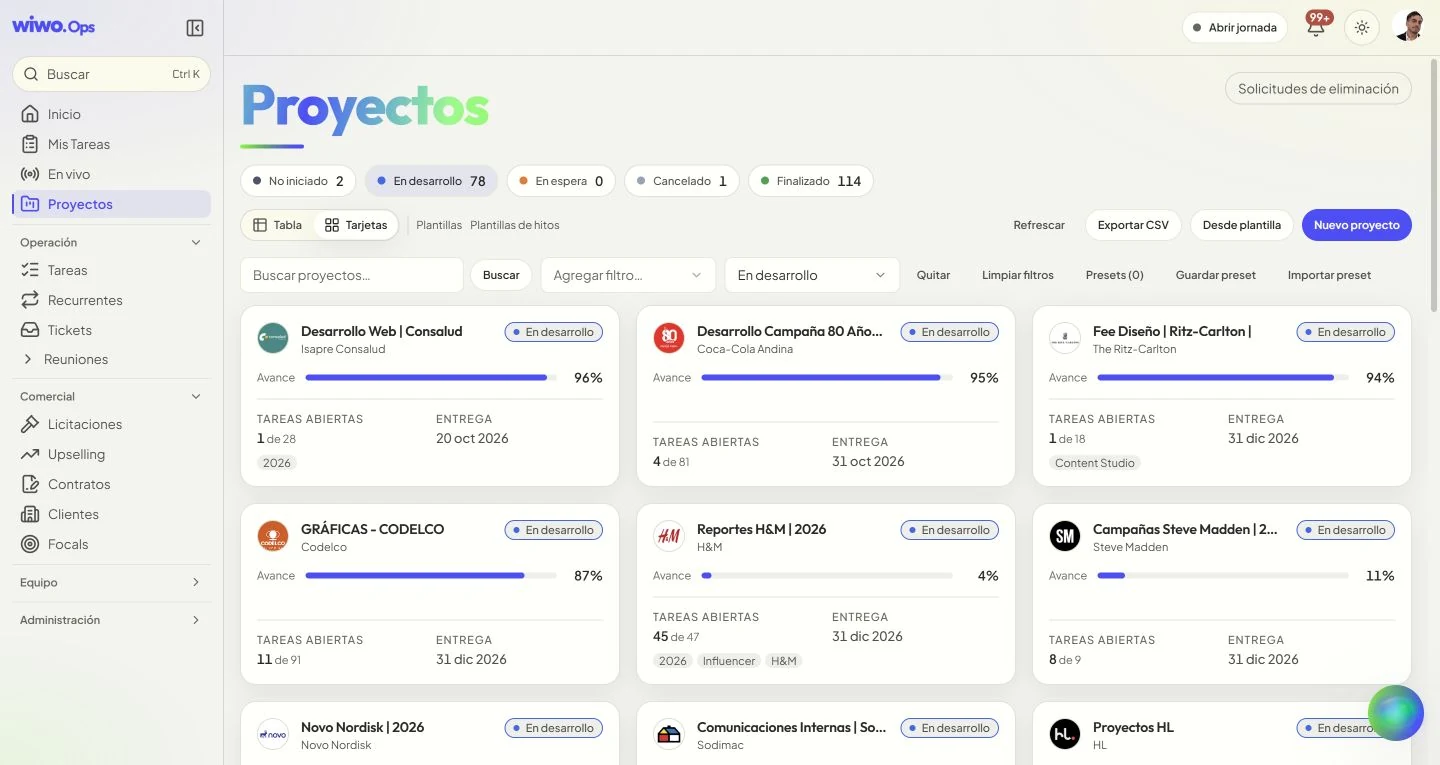The width and height of the screenshot is (1440, 765).
Task: Click the Buscar proyectos input field
Action: pos(352,275)
